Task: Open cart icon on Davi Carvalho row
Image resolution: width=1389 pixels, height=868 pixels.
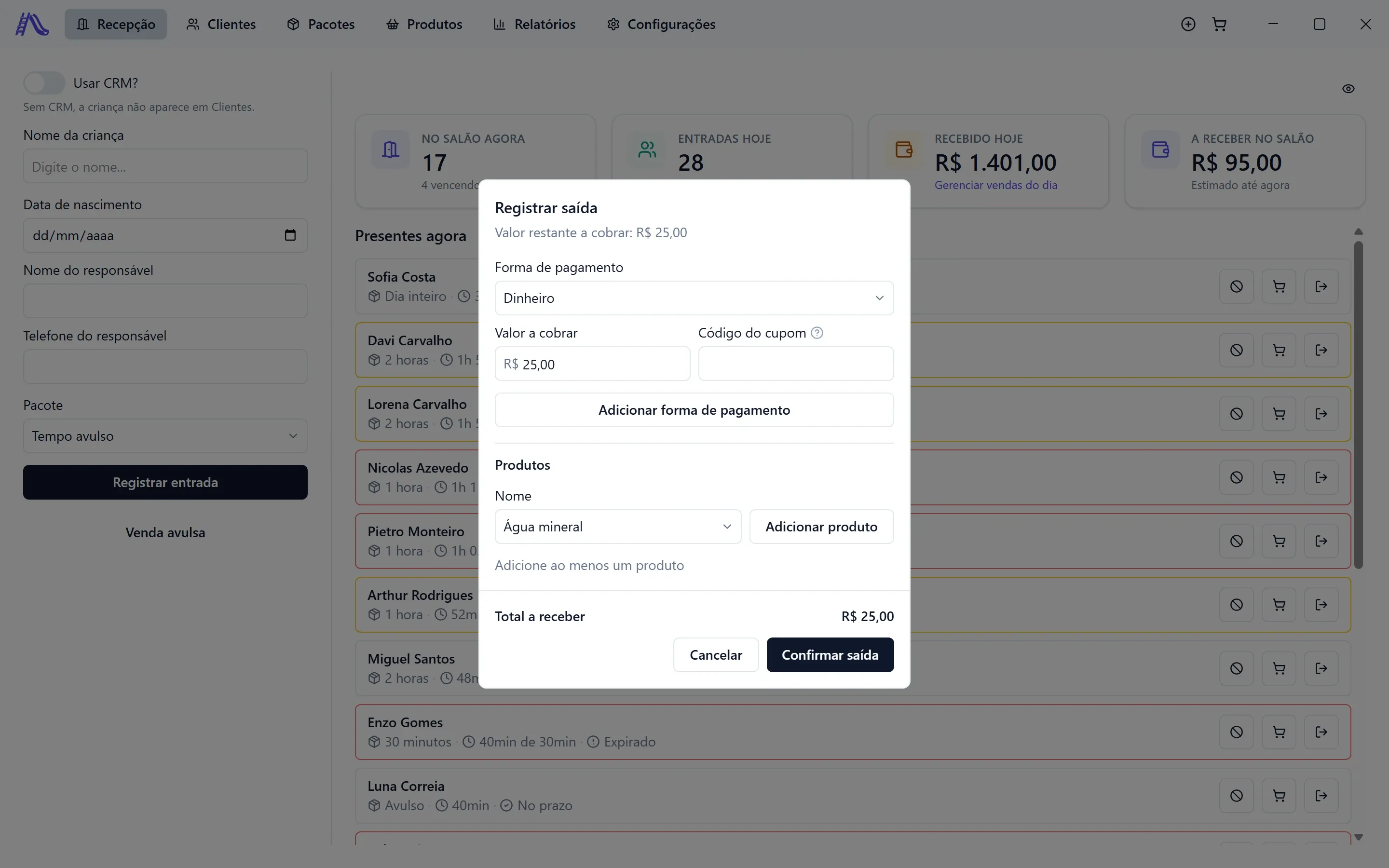Action: pyautogui.click(x=1279, y=350)
